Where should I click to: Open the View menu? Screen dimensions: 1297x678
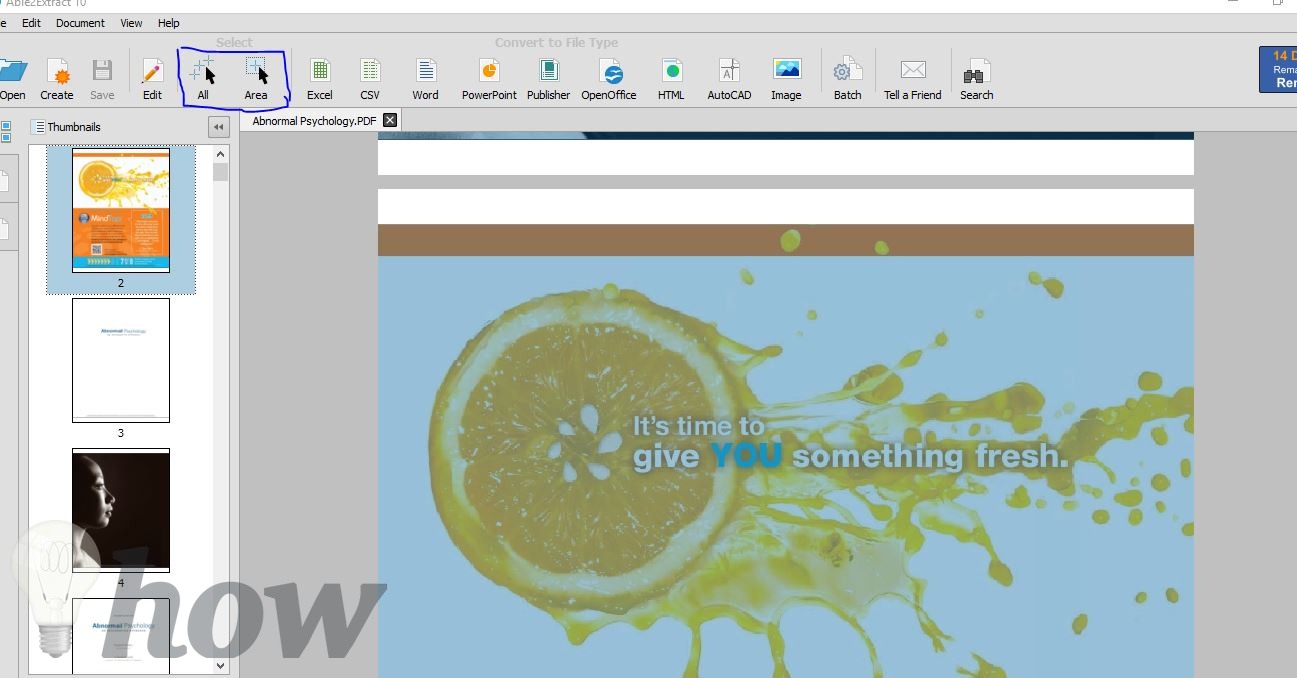pos(131,23)
